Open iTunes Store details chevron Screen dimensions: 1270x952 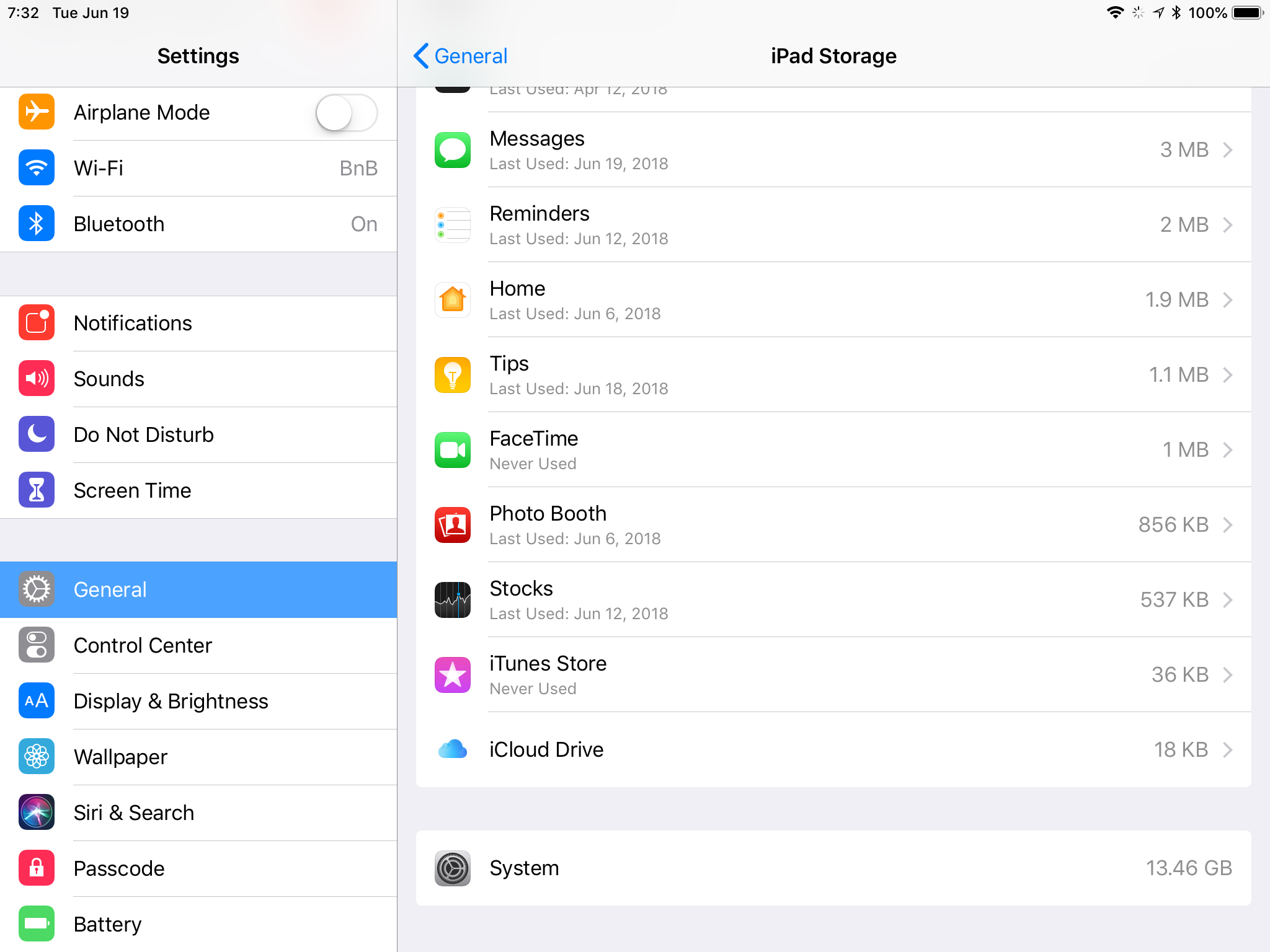(x=1228, y=675)
